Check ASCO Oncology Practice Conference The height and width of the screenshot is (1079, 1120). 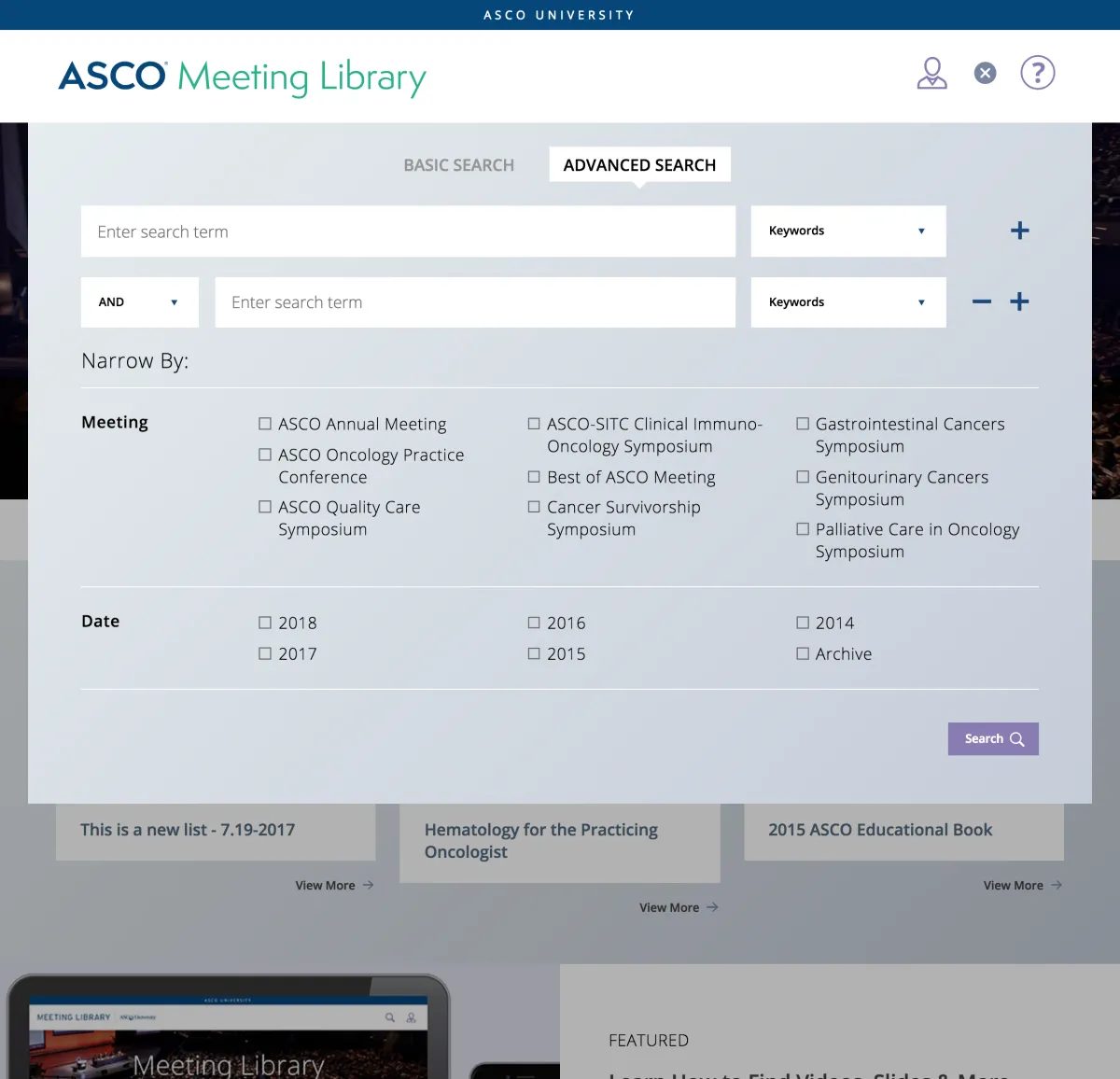265,455
